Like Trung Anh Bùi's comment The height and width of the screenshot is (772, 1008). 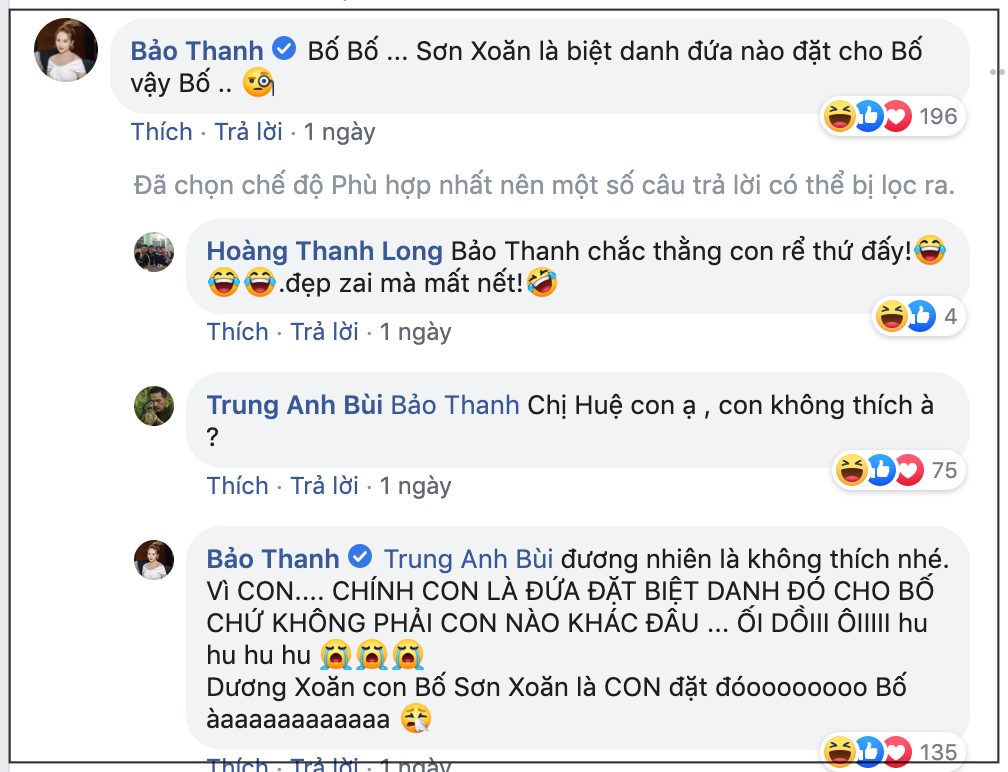coord(237,486)
